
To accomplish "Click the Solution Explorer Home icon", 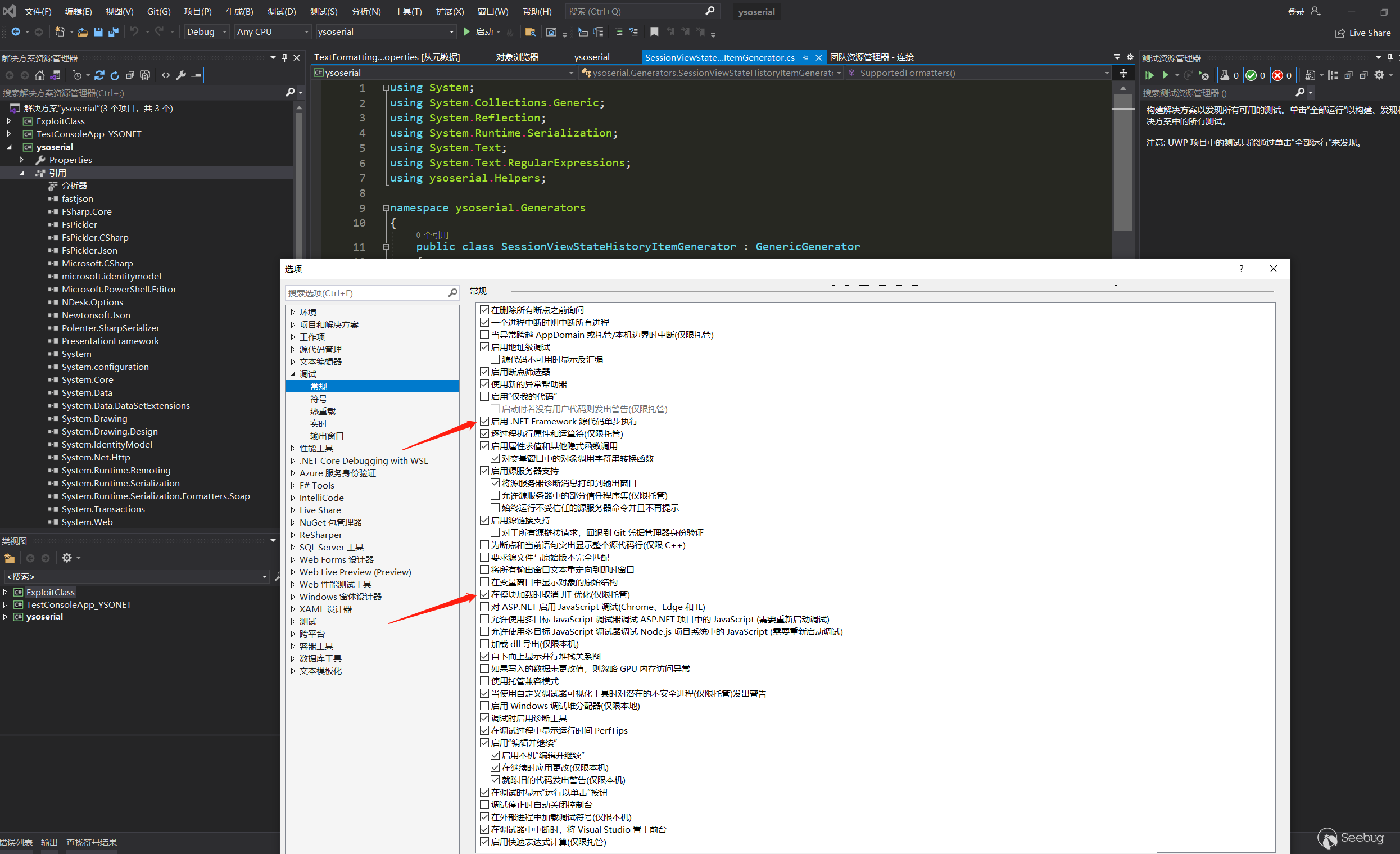I will pyautogui.click(x=40, y=75).
